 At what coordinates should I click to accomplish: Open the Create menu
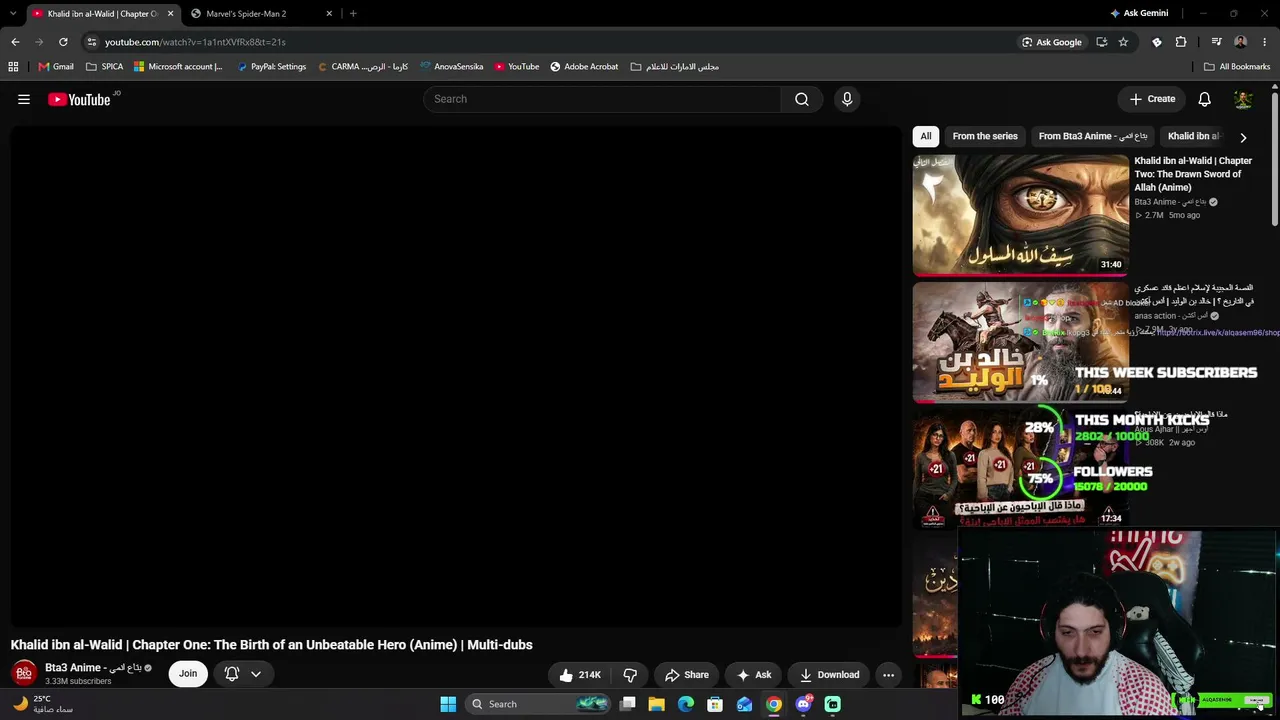[1152, 99]
